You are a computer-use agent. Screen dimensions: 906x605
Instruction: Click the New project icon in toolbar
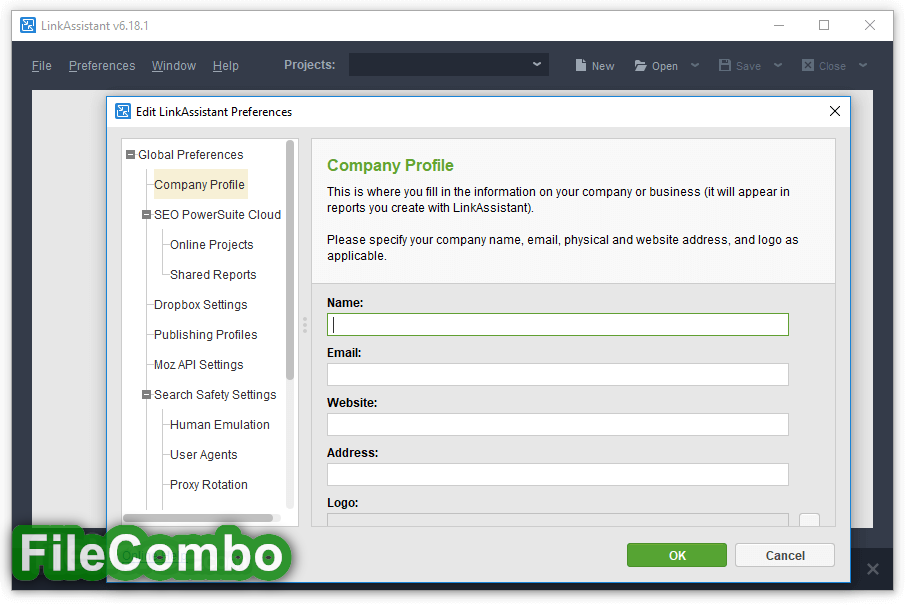point(581,65)
